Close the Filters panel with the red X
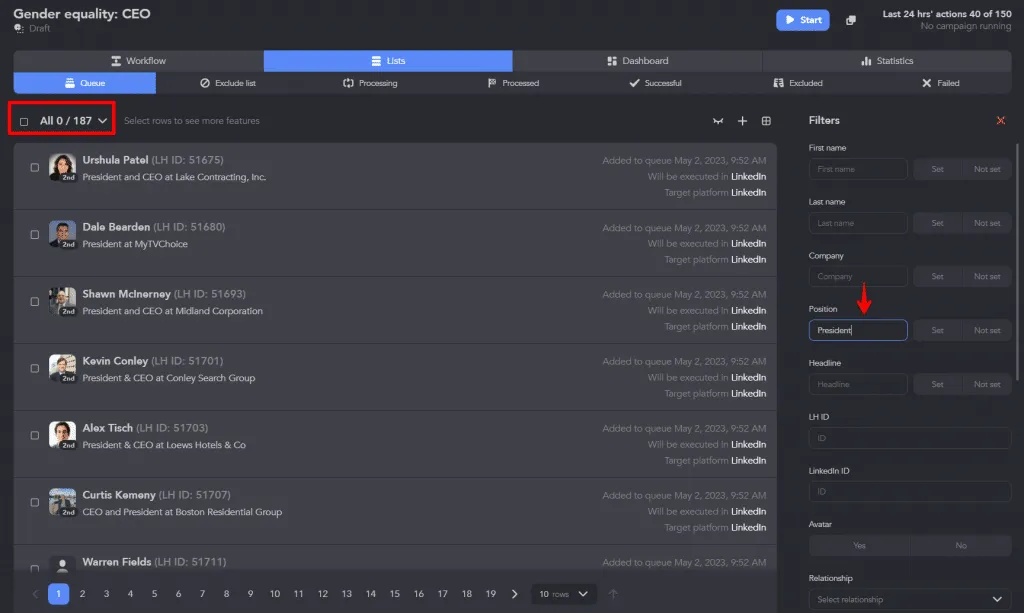This screenshot has height=613, width=1024. 1000,120
